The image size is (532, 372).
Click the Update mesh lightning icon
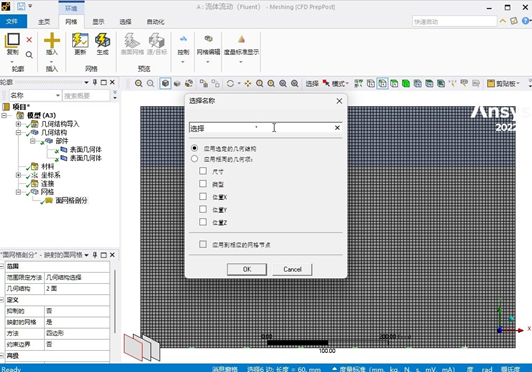click(x=80, y=40)
